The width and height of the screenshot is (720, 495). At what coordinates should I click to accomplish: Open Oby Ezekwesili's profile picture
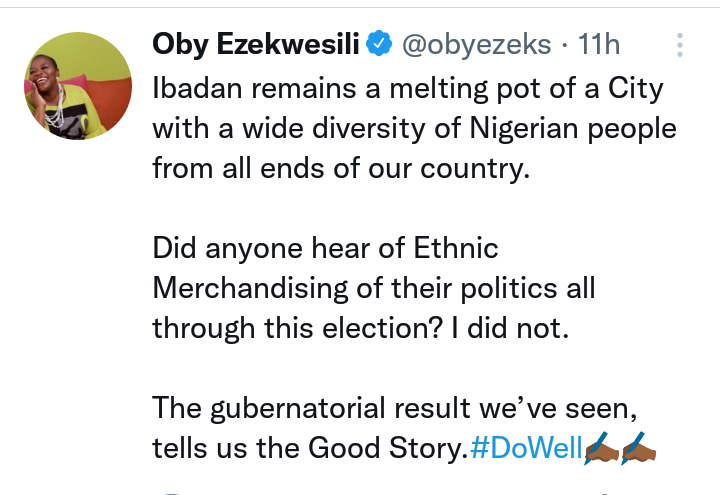pyautogui.click(x=78, y=85)
